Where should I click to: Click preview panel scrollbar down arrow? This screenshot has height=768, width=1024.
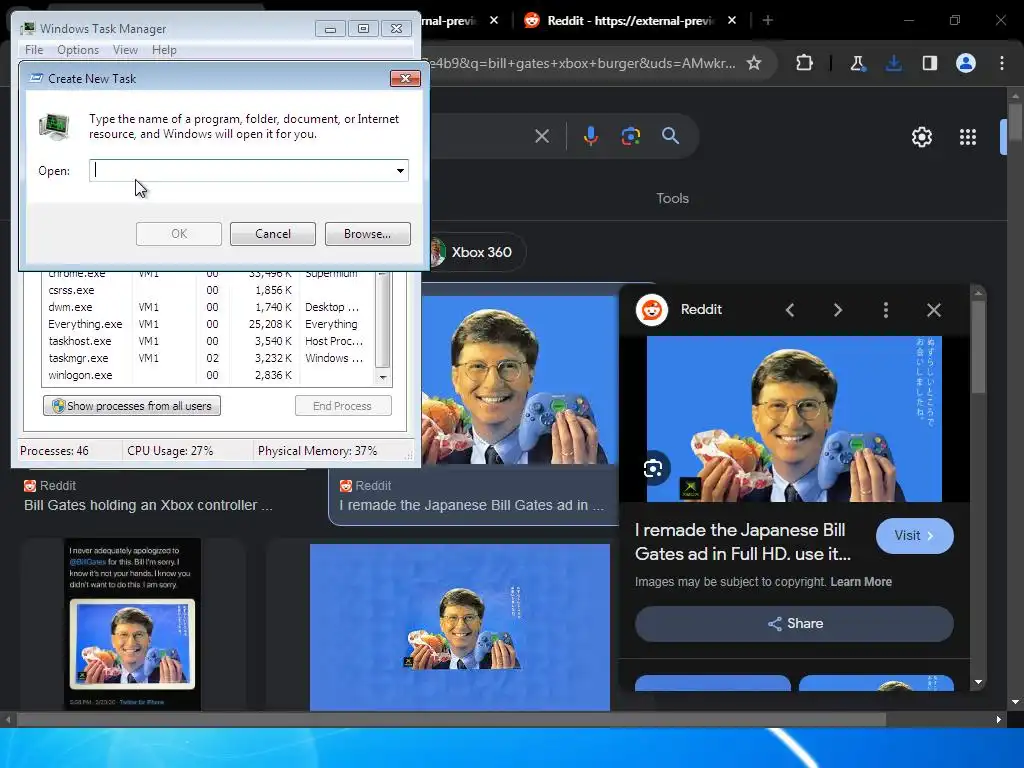978,682
